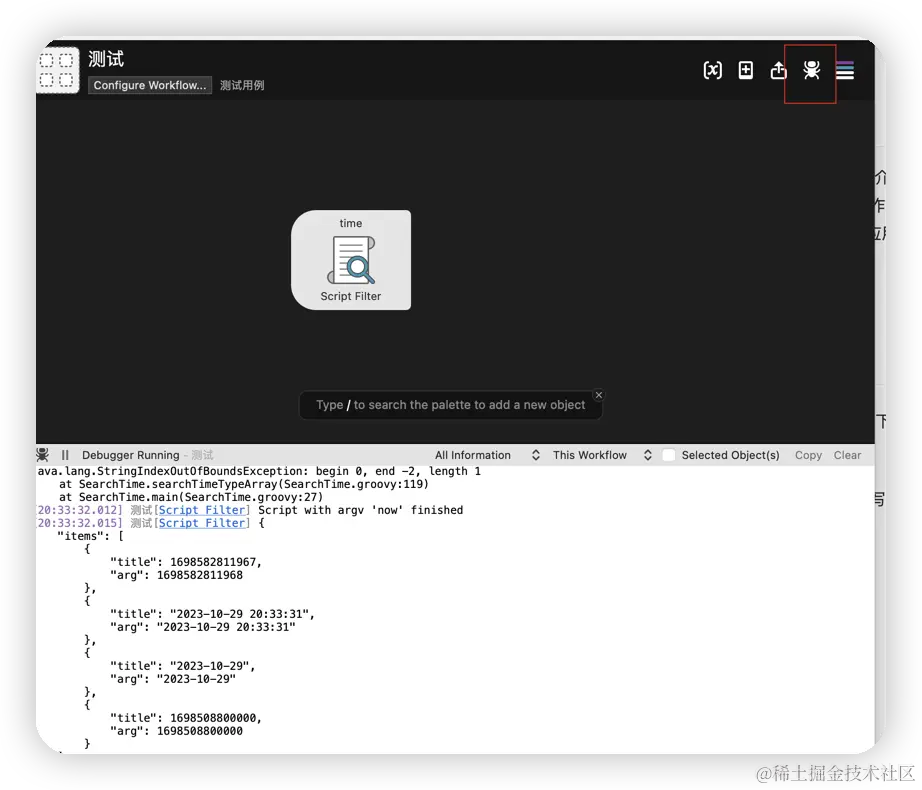
Task: Click the "items": [ log line
Action: (91, 536)
